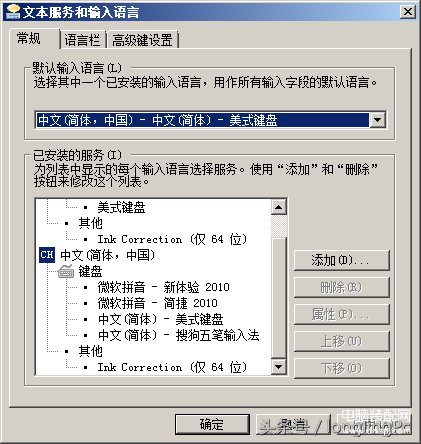Open the default input language dropdown arrow
The height and width of the screenshot is (444, 421).
click(378, 120)
